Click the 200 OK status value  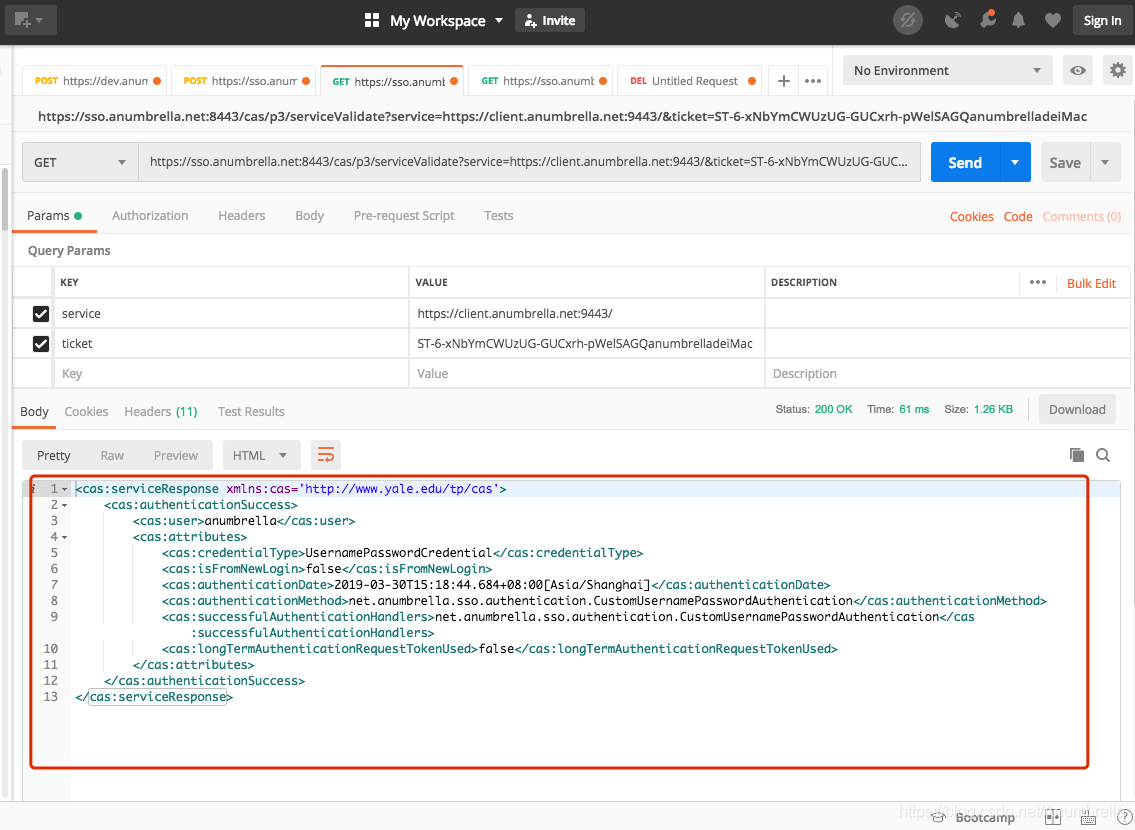tap(833, 409)
